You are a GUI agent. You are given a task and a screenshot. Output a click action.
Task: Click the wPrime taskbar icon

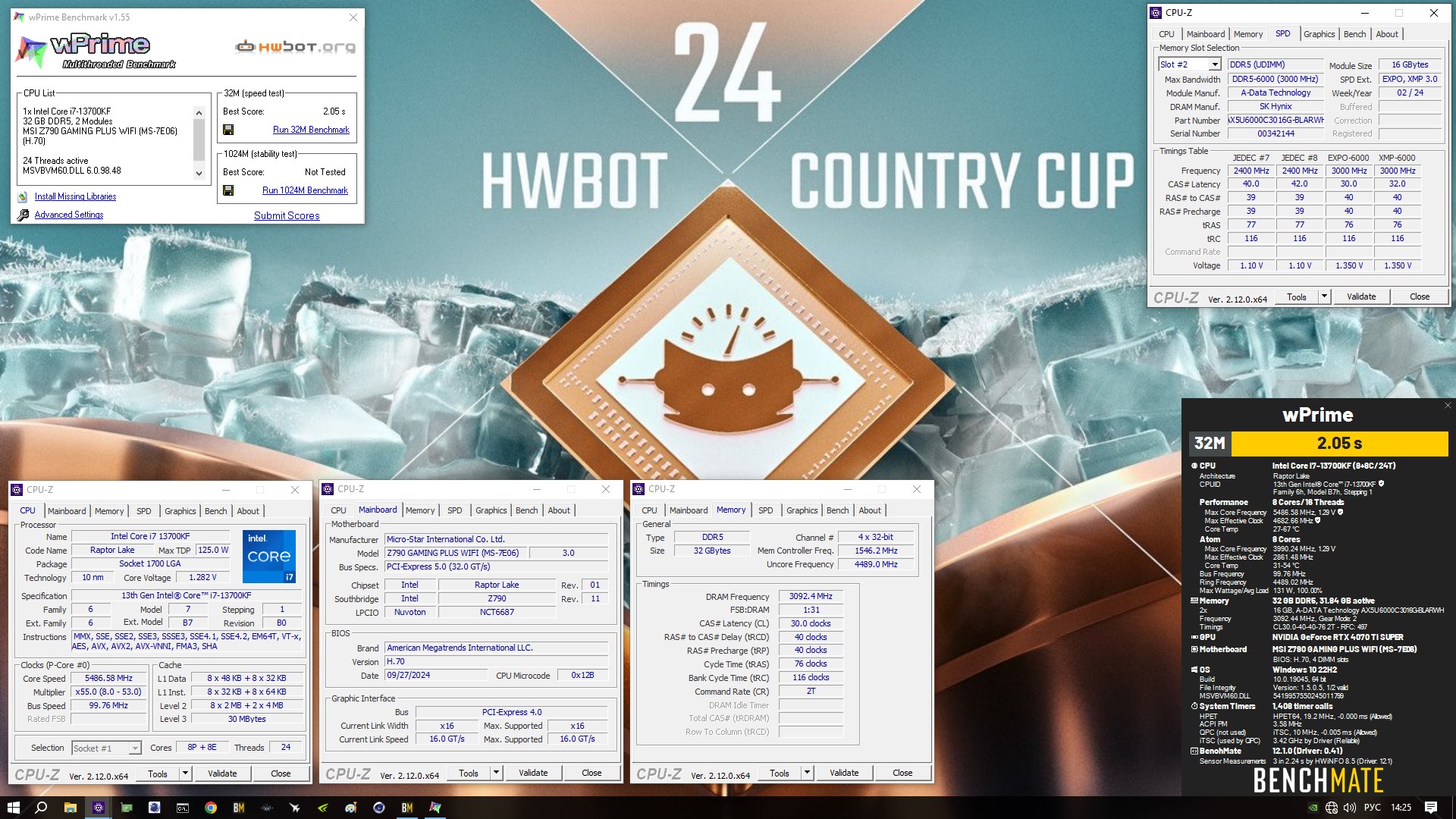(x=435, y=808)
